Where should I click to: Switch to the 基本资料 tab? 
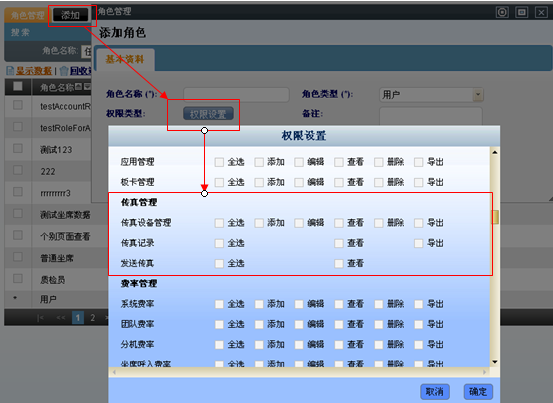coord(125,59)
